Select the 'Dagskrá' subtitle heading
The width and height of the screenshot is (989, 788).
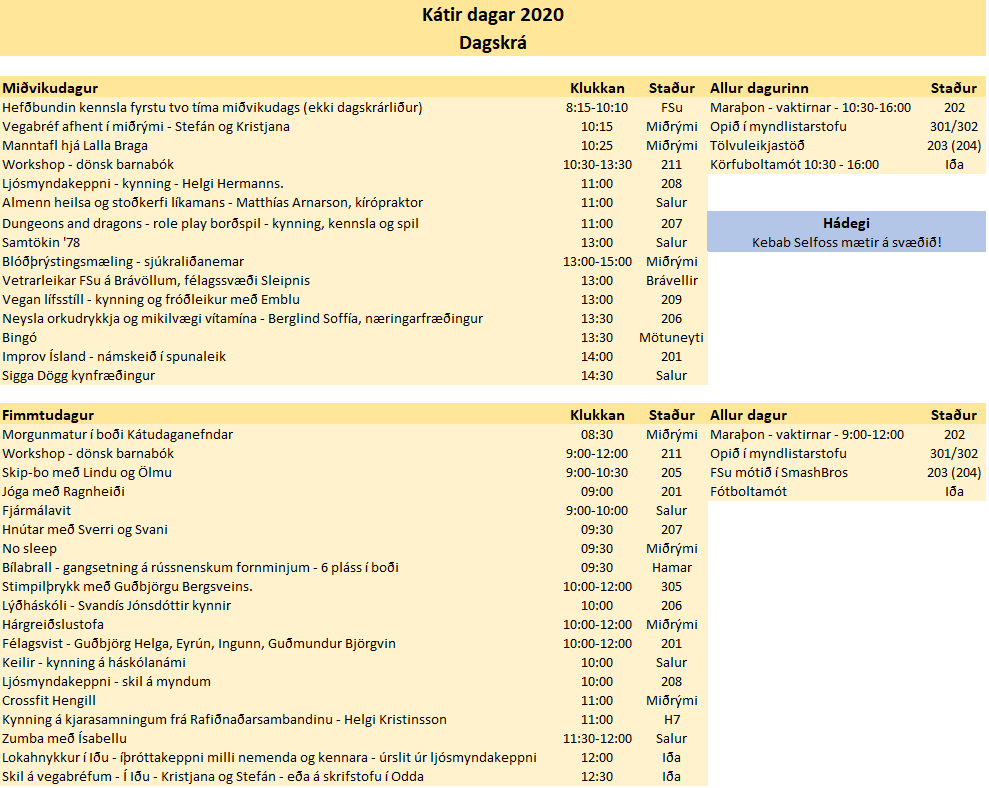493,42
